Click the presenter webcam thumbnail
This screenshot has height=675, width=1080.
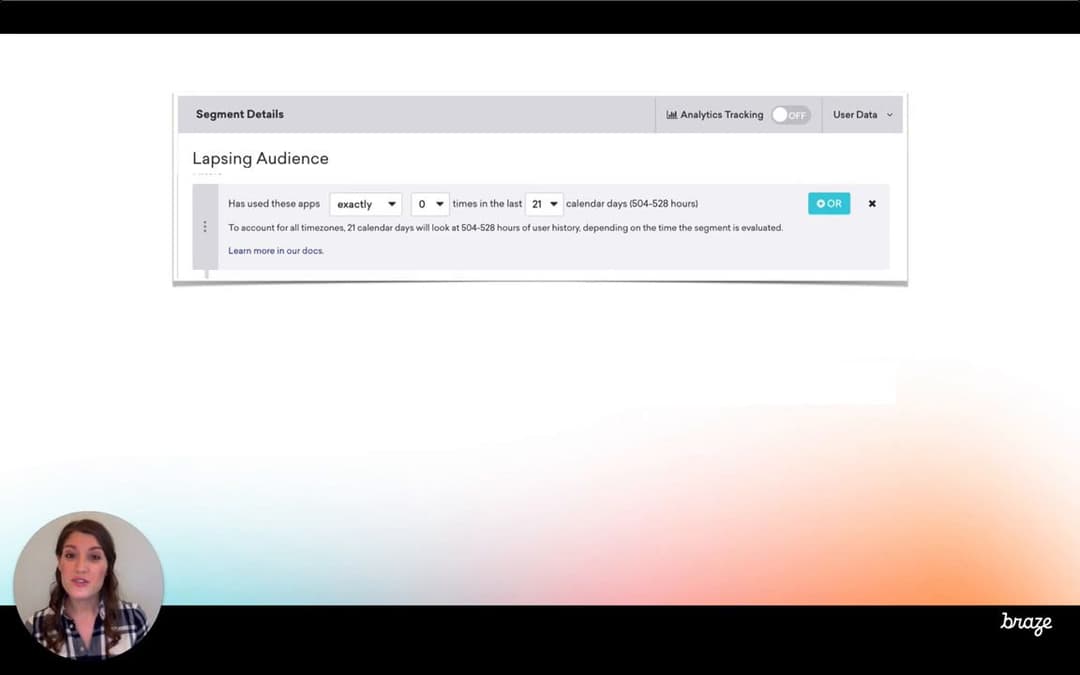(88, 586)
